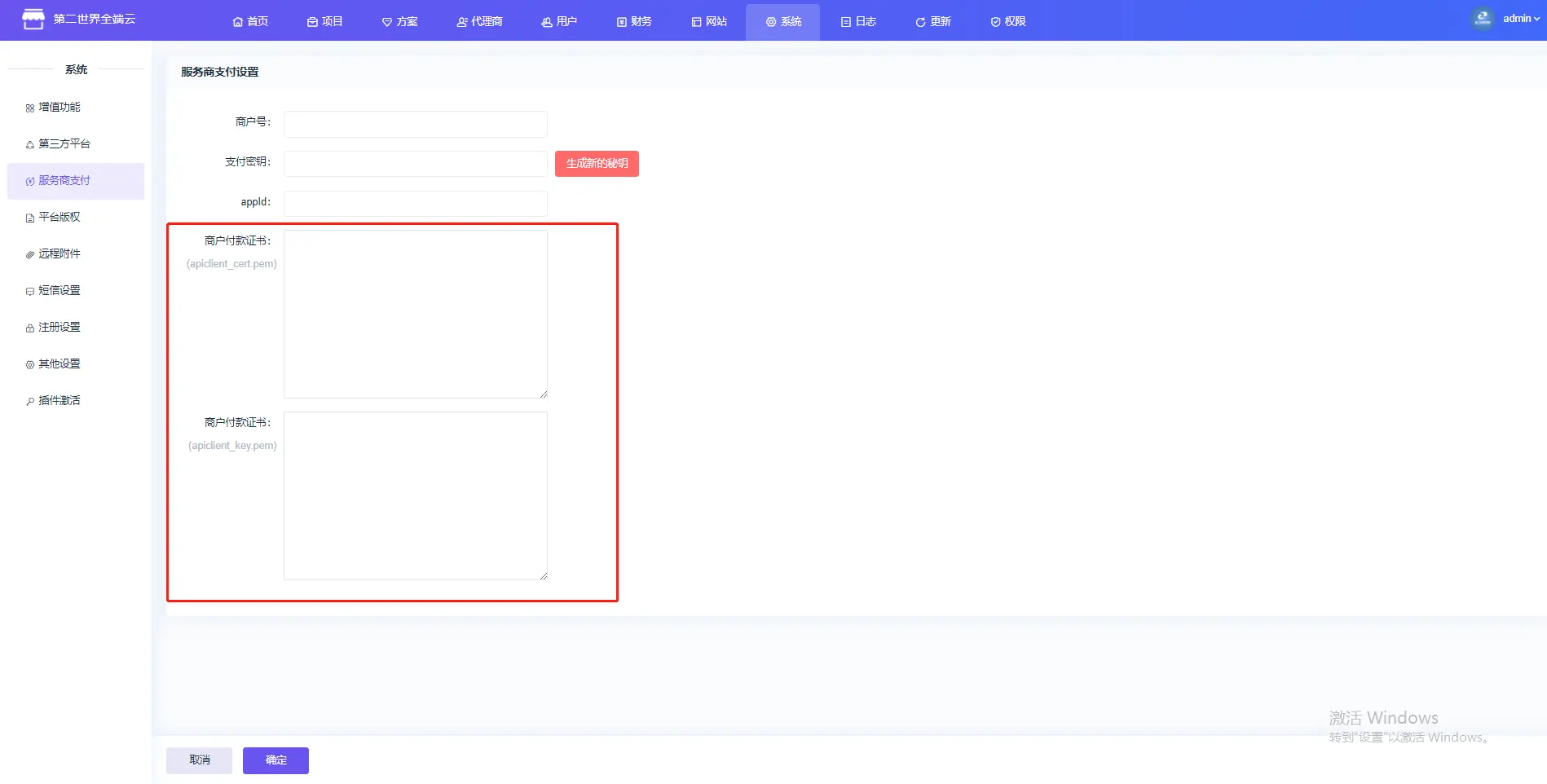Click the apiclient_cert.pem certificate text area
Viewport: 1547px width, 784px height.
[415, 314]
